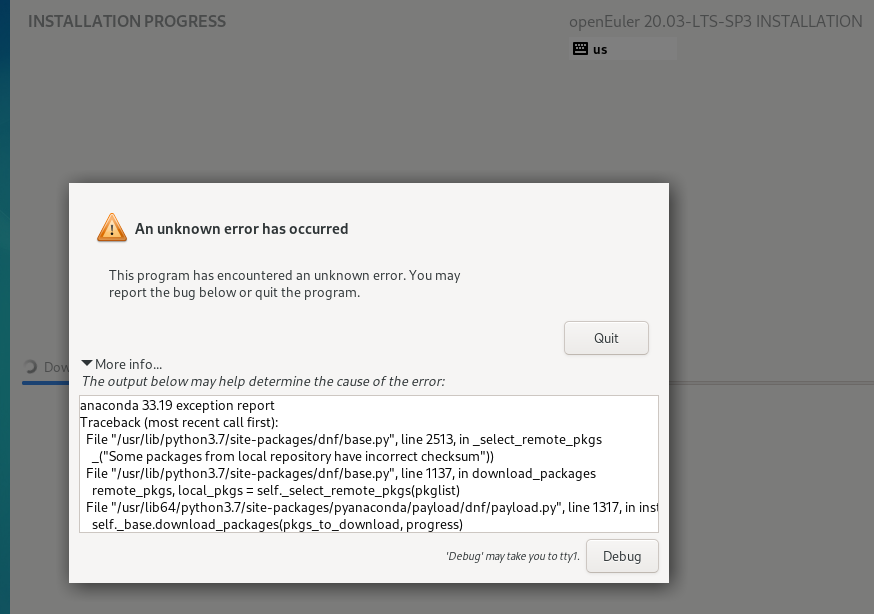Screen dimensions: 874x614
Task: Click the download progress spinner icon
Action: pos(30,367)
